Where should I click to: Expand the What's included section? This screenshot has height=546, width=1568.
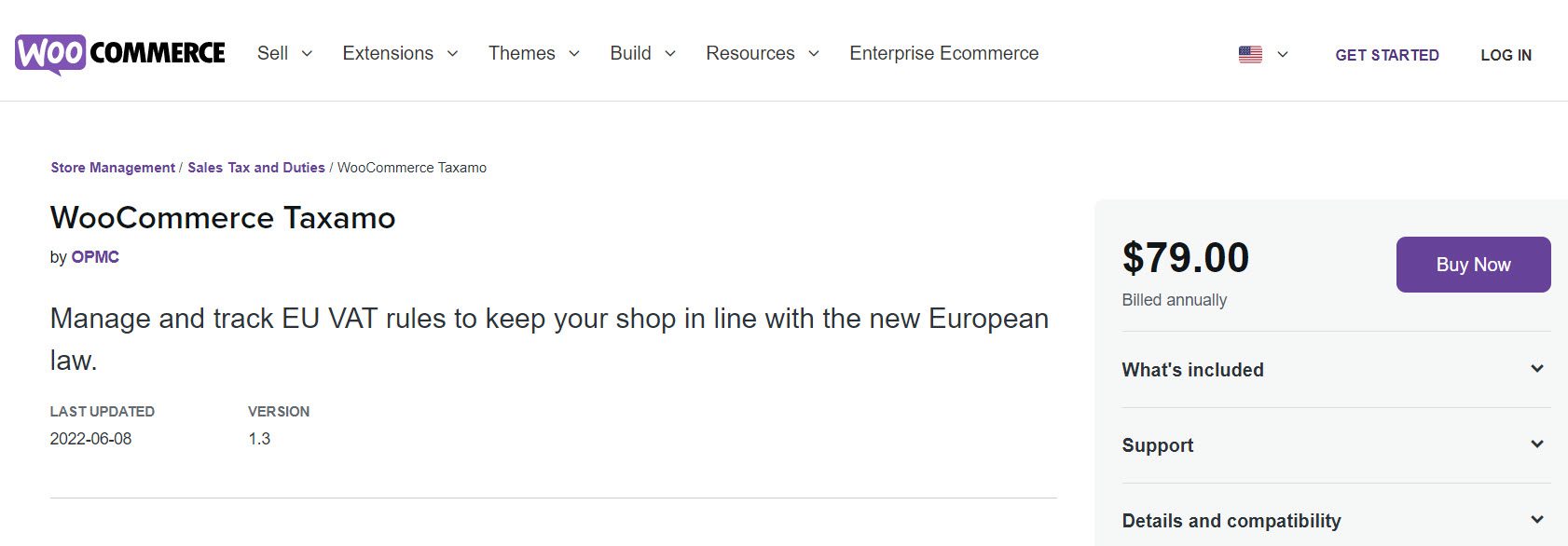tap(1336, 370)
